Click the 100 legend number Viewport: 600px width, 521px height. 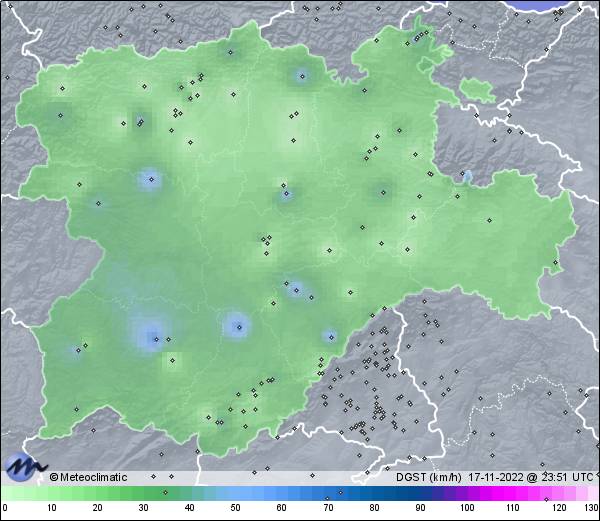point(467,508)
